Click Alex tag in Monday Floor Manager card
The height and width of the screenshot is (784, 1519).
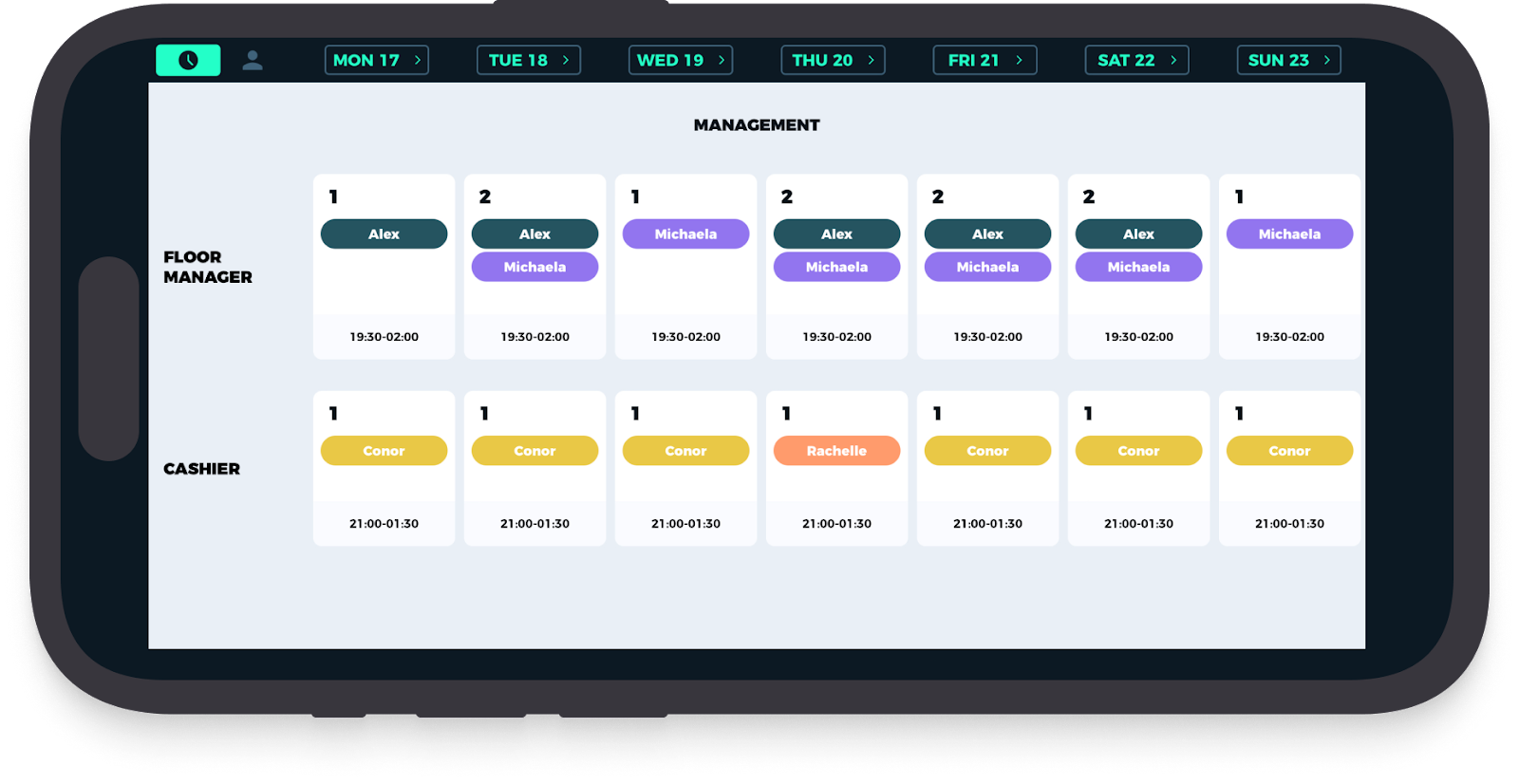click(x=384, y=233)
